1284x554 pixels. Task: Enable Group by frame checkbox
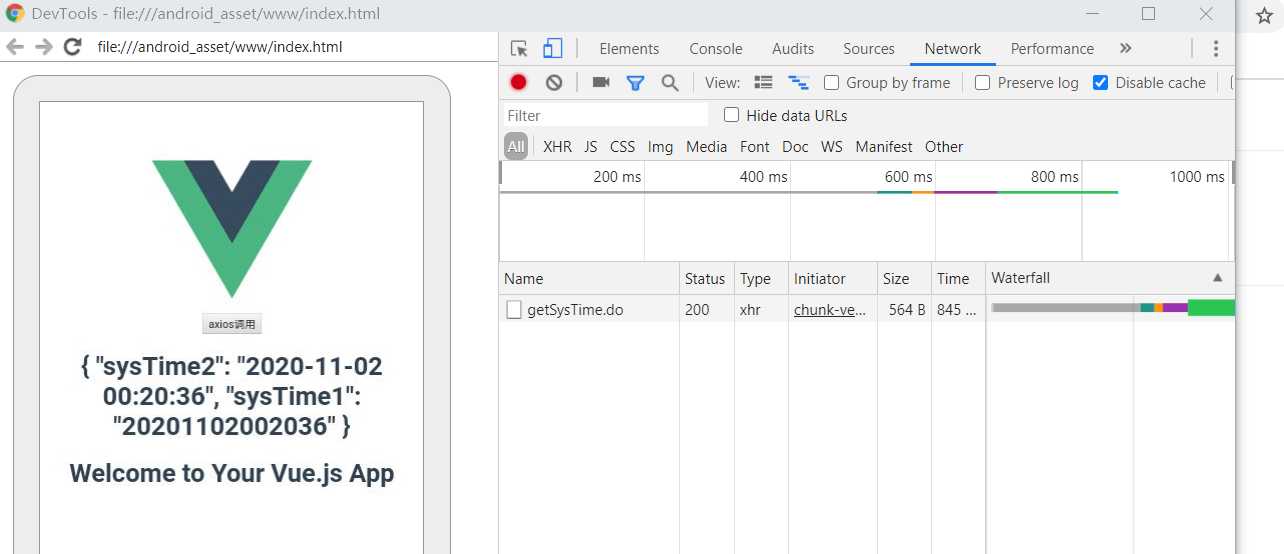(x=831, y=83)
